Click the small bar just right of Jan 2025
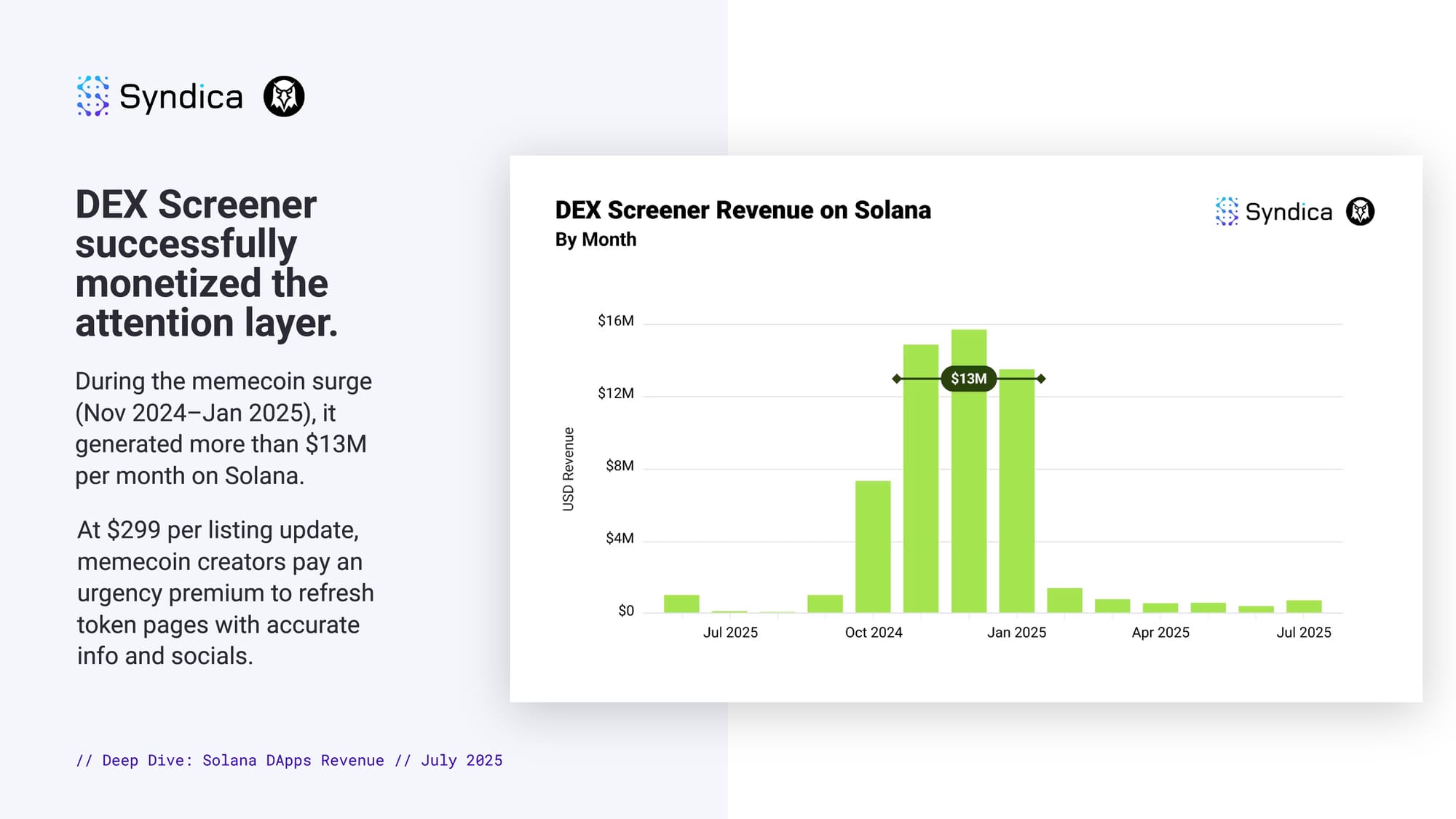Screen dimensions: 1456x819 click(x=1065, y=600)
